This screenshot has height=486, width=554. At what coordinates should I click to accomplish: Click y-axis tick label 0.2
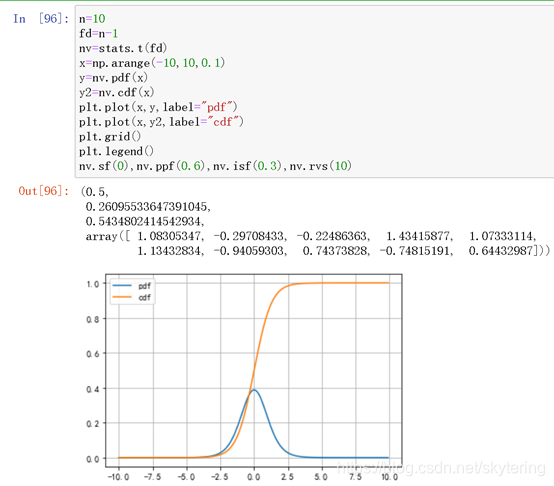93,423
